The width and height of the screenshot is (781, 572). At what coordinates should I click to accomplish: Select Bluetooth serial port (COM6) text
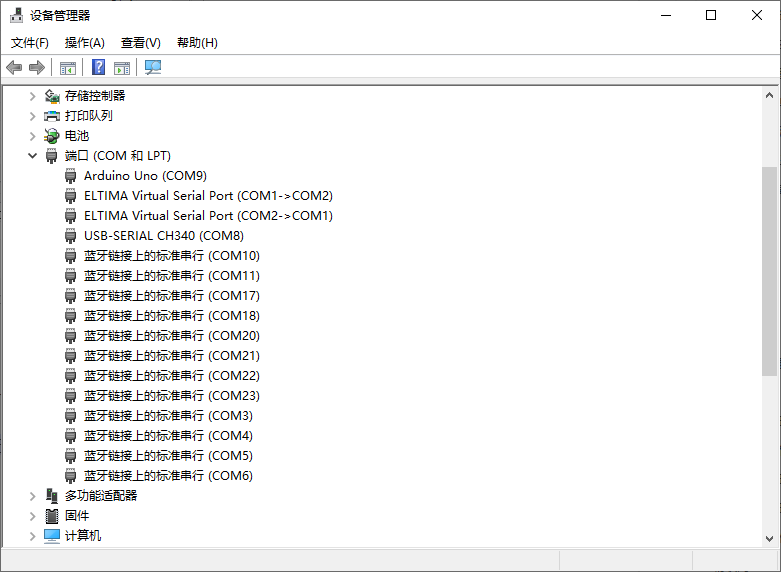[x=168, y=475]
